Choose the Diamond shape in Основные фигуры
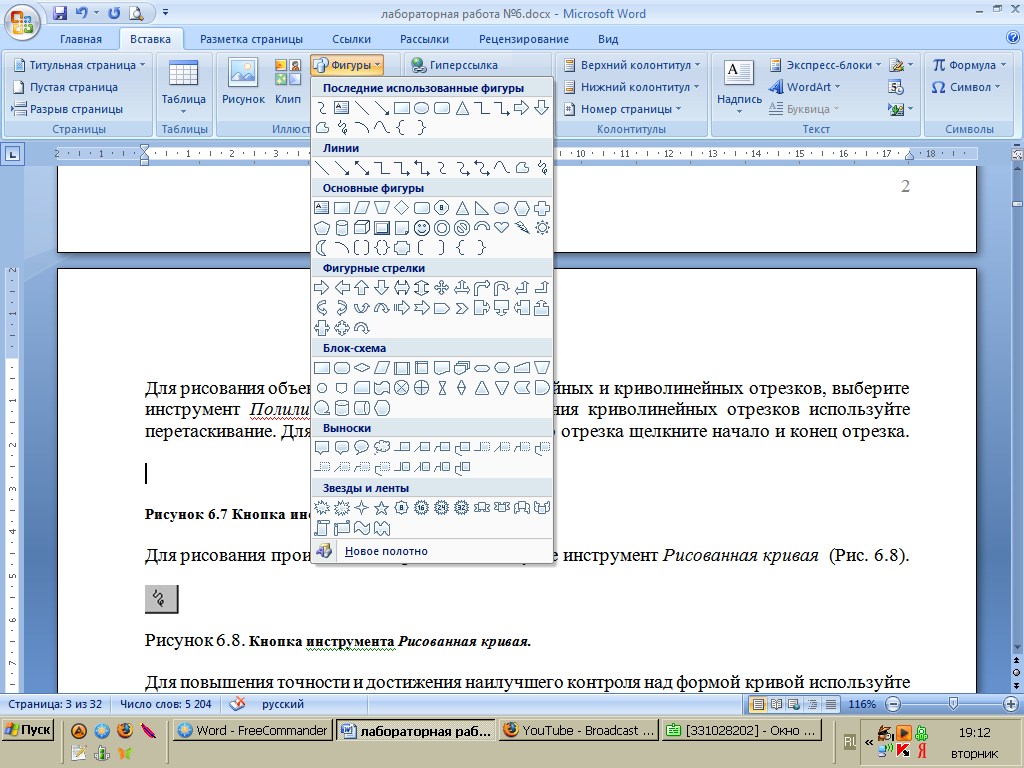The image size is (1024, 768). point(402,208)
